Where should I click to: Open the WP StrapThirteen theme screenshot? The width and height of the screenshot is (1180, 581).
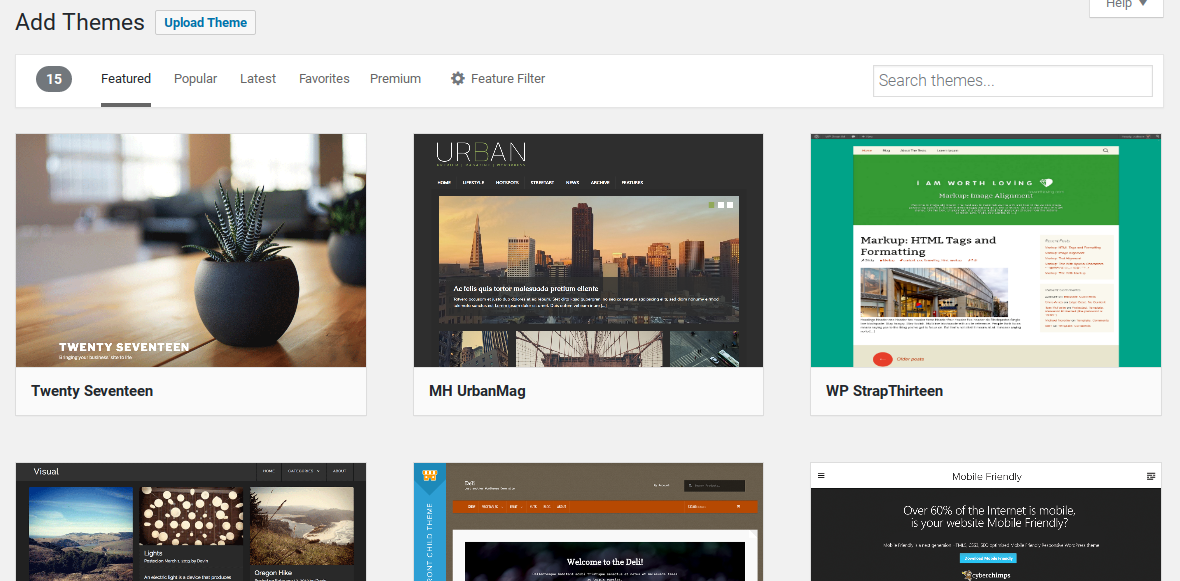tap(986, 251)
